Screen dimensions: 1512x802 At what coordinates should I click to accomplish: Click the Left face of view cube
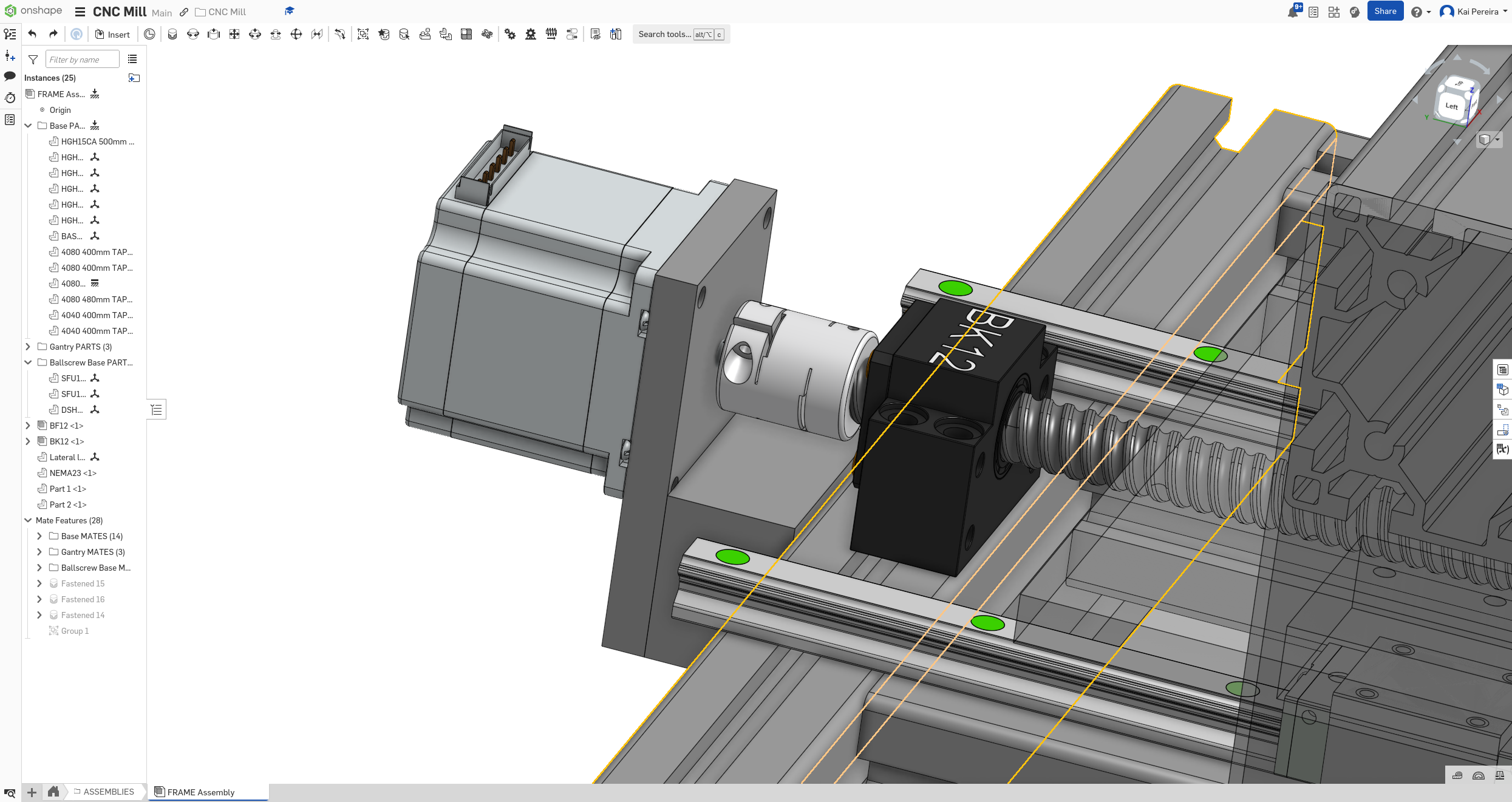click(x=1451, y=106)
